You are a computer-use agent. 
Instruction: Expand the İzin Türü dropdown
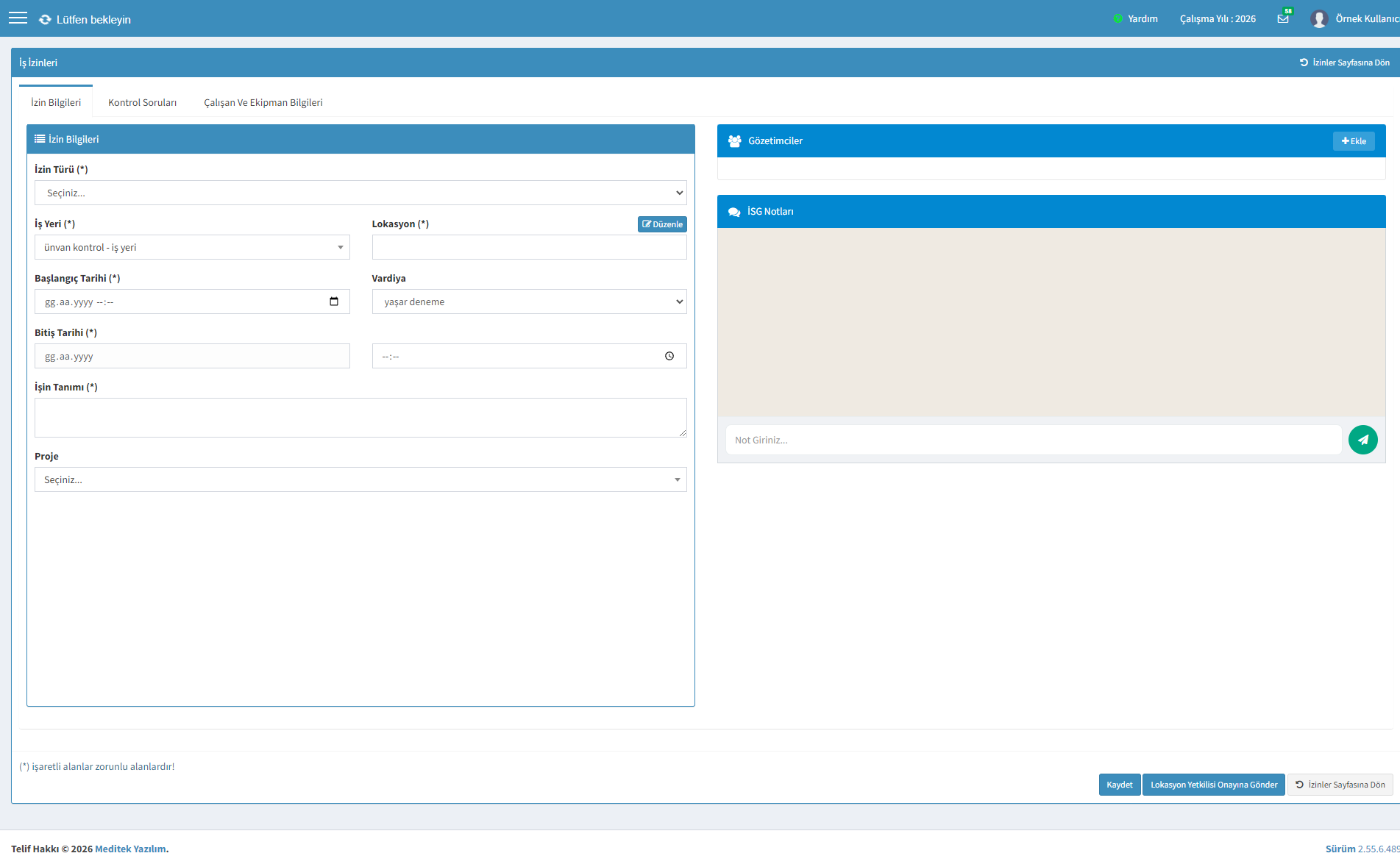pos(360,193)
